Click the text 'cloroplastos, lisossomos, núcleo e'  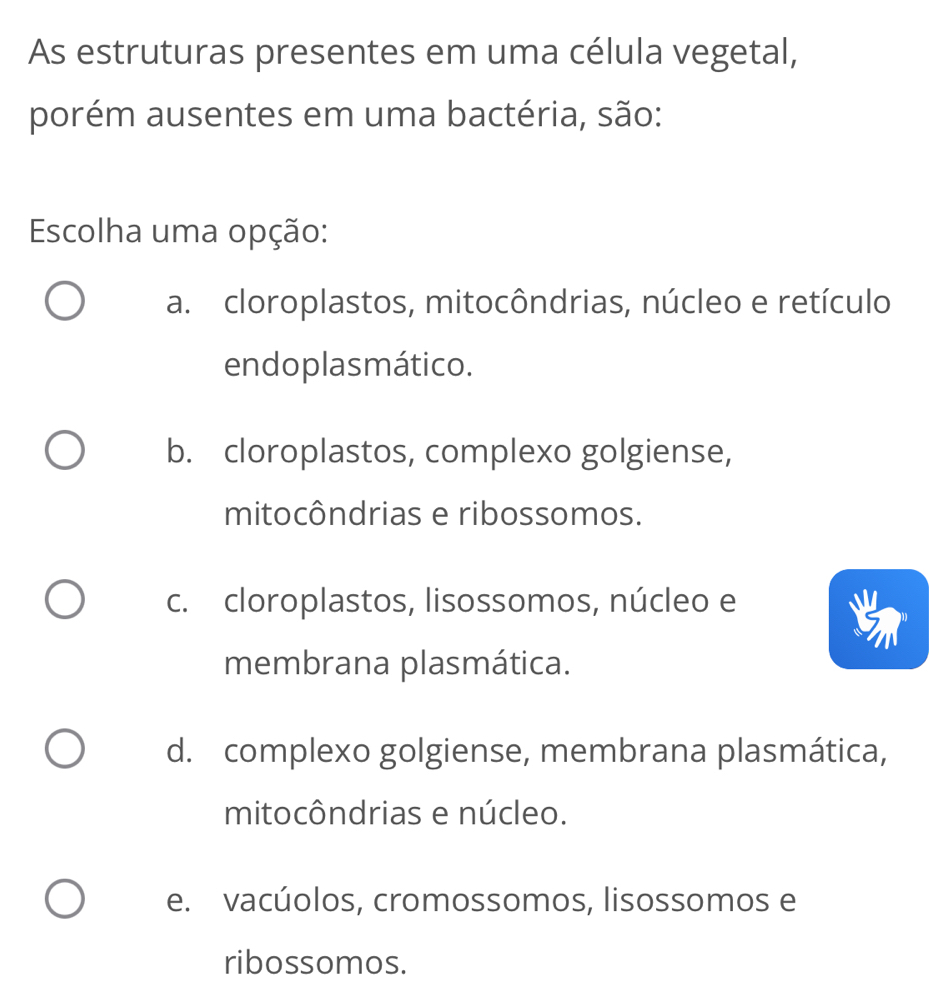coord(480,601)
